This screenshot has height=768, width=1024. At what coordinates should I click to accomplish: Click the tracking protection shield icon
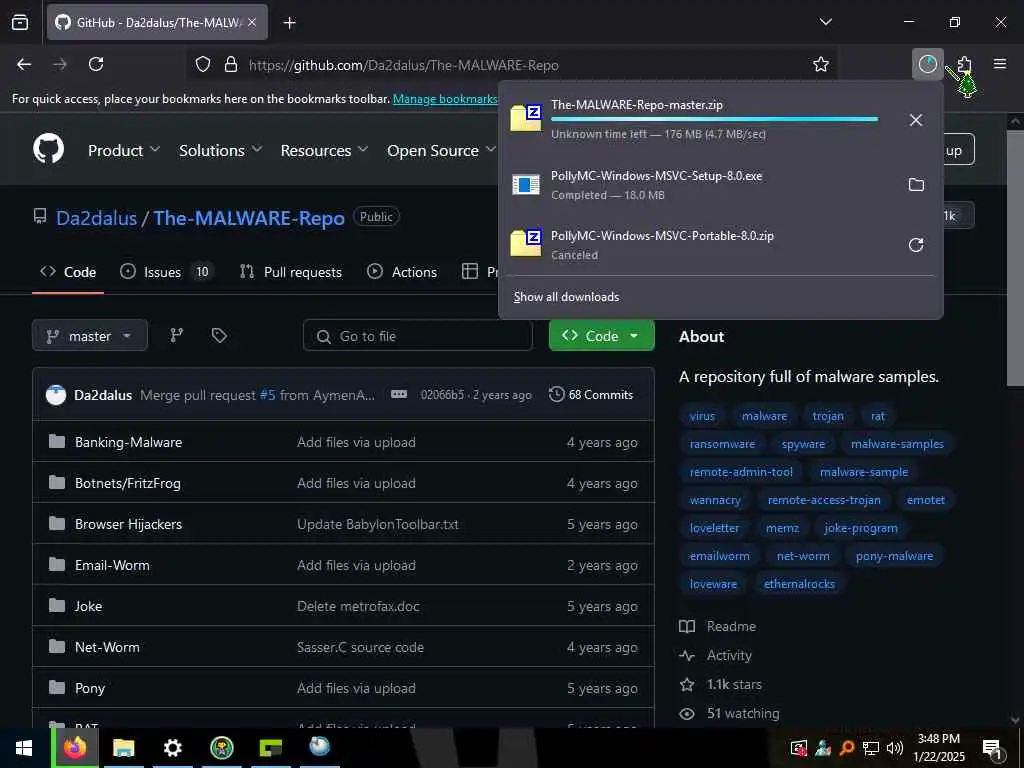tap(203, 64)
